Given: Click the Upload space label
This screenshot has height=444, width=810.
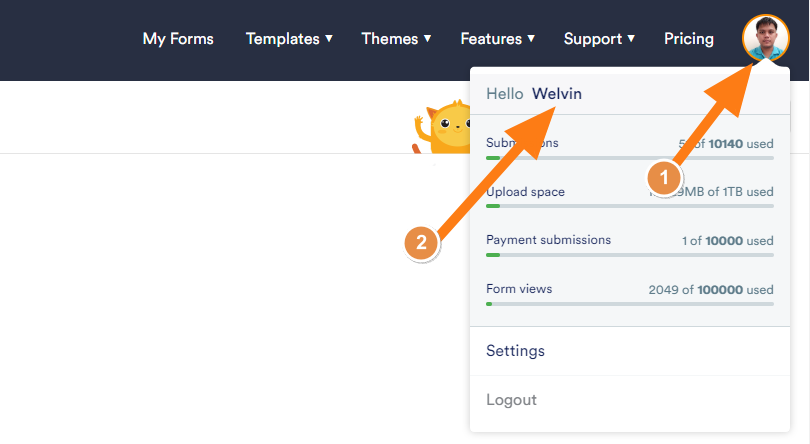Looking at the screenshot, I should click(525, 191).
